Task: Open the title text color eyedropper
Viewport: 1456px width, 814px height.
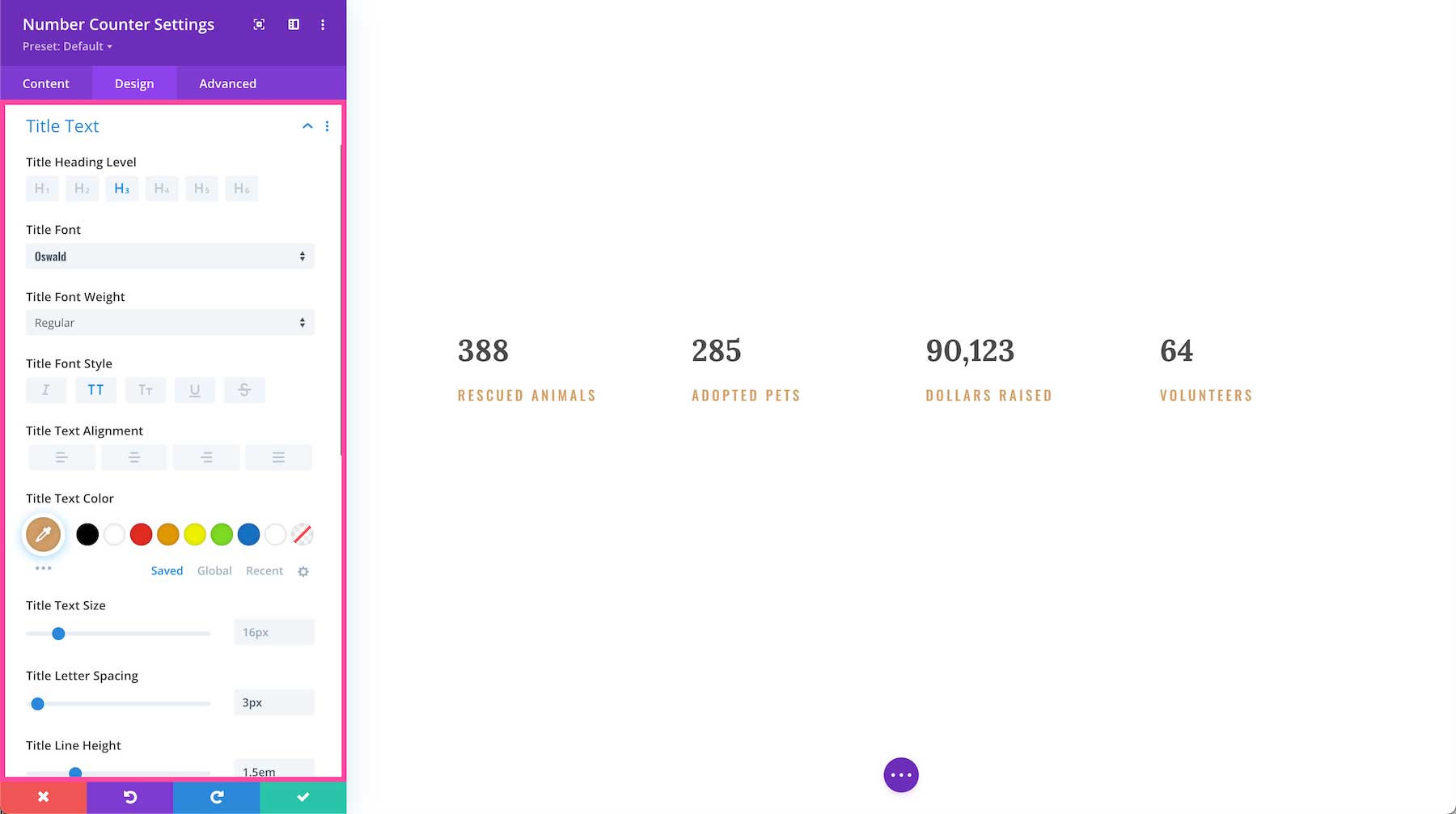Action: point(43,534)
